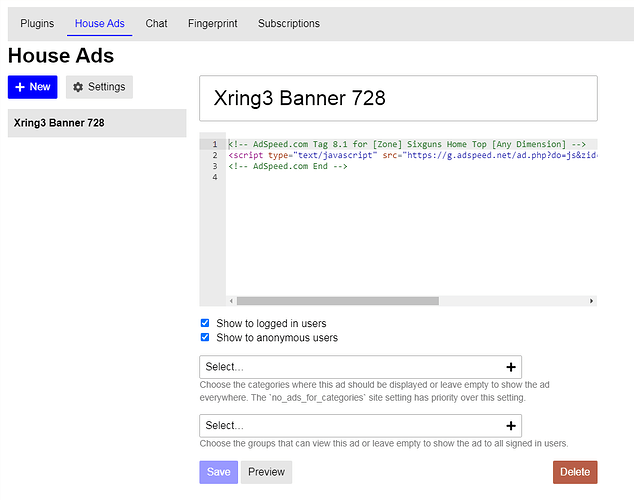Click line number 4 in the editor gutter
634x500 pixels.
coord(215,177)
